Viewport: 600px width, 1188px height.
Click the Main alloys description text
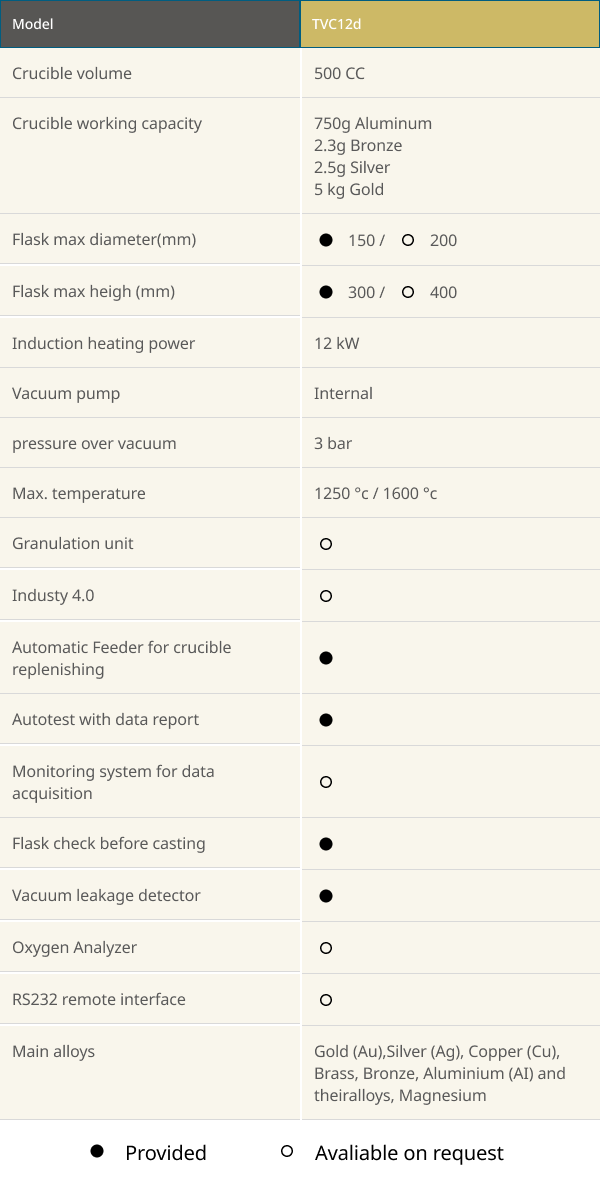[x=439, y=1074]
